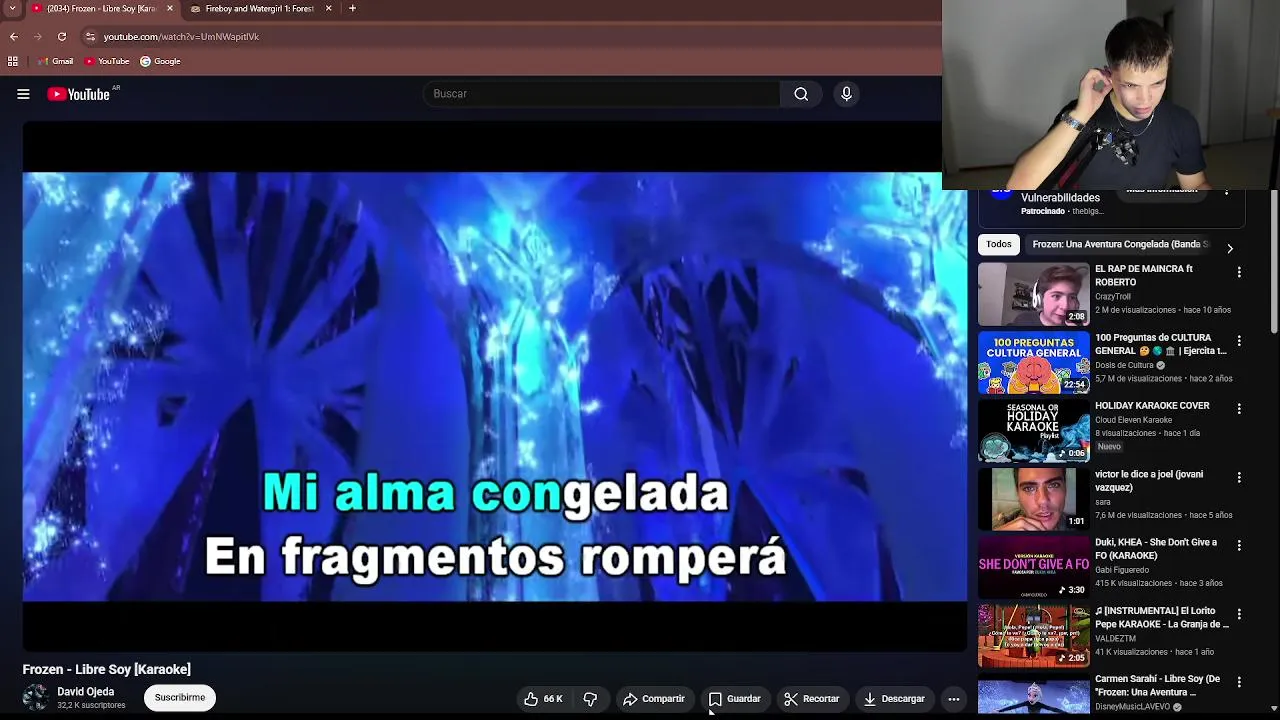The image size is (1280, 720).
Task: Click the karaoke video player
Action: tap(495, 387)
